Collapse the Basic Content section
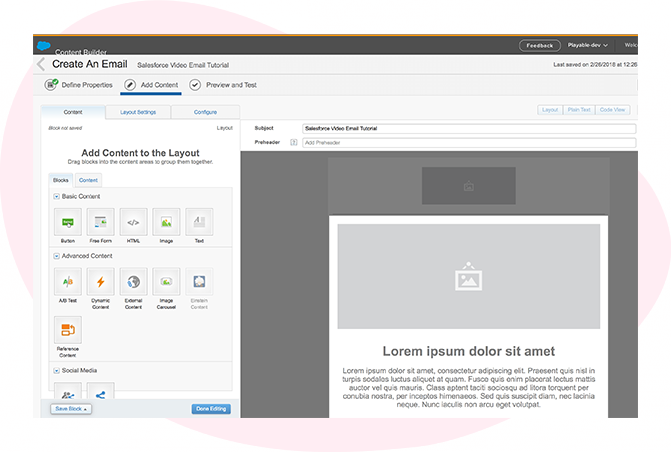 (57, 197)
